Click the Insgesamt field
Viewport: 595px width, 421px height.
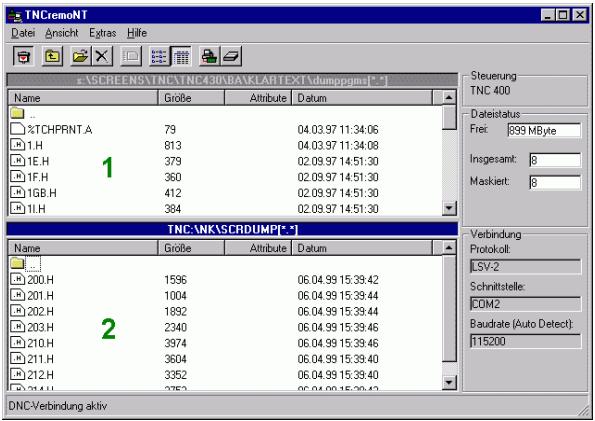[555, 160]
